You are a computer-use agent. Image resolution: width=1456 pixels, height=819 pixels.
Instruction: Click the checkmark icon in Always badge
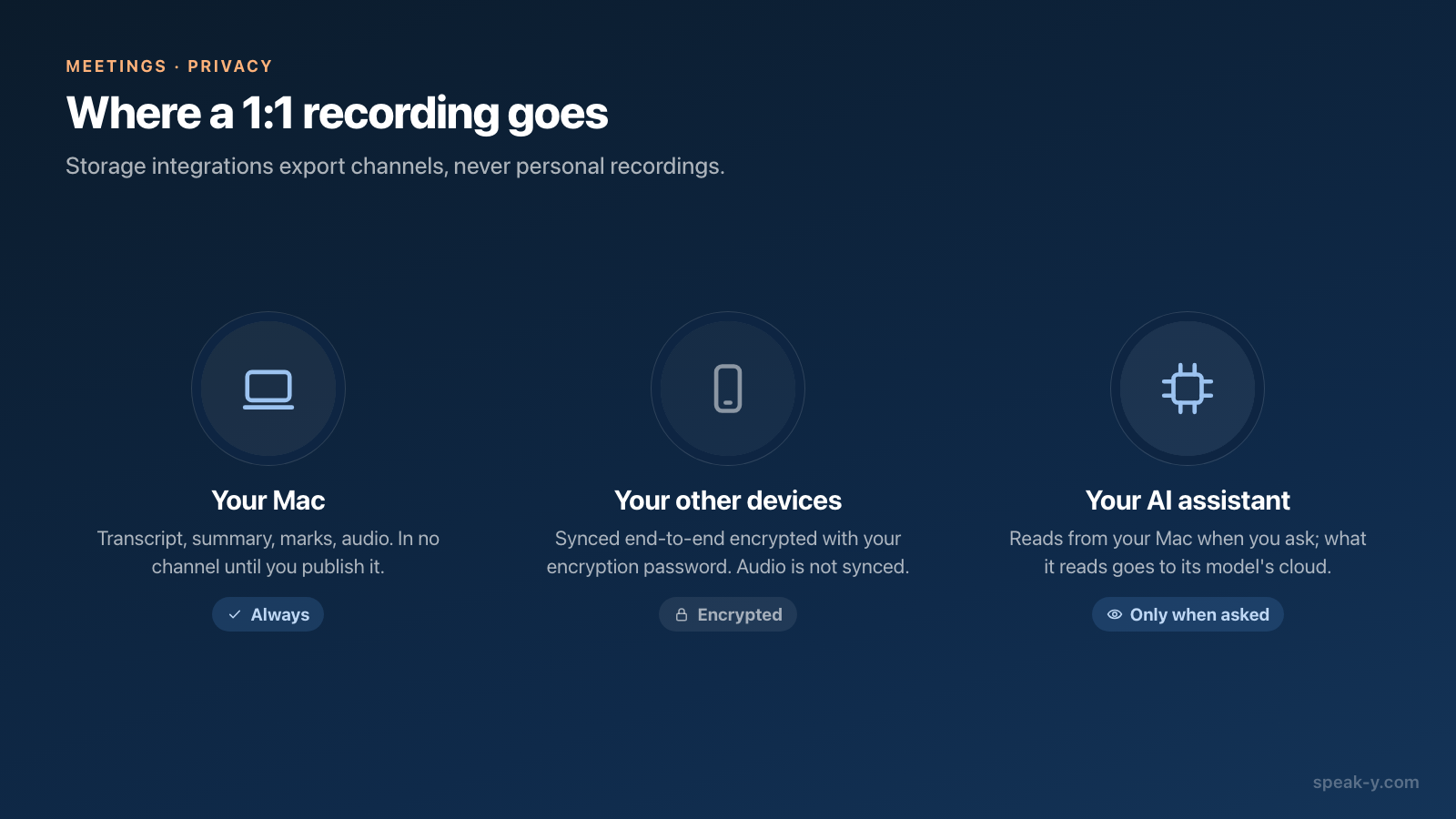[x=235, y=614]
